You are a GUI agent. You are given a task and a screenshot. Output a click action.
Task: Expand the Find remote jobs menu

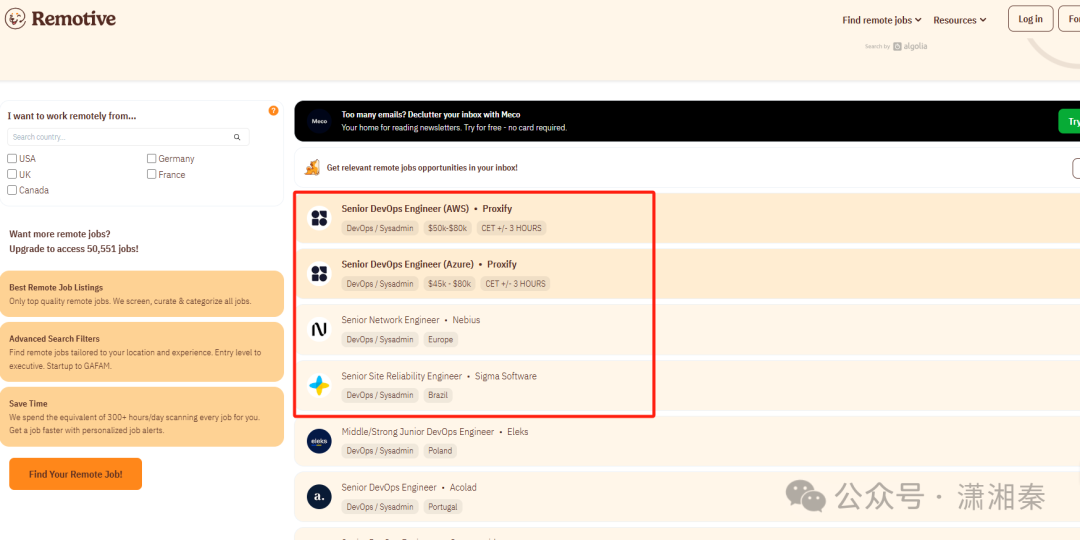(x=882, y=20)
